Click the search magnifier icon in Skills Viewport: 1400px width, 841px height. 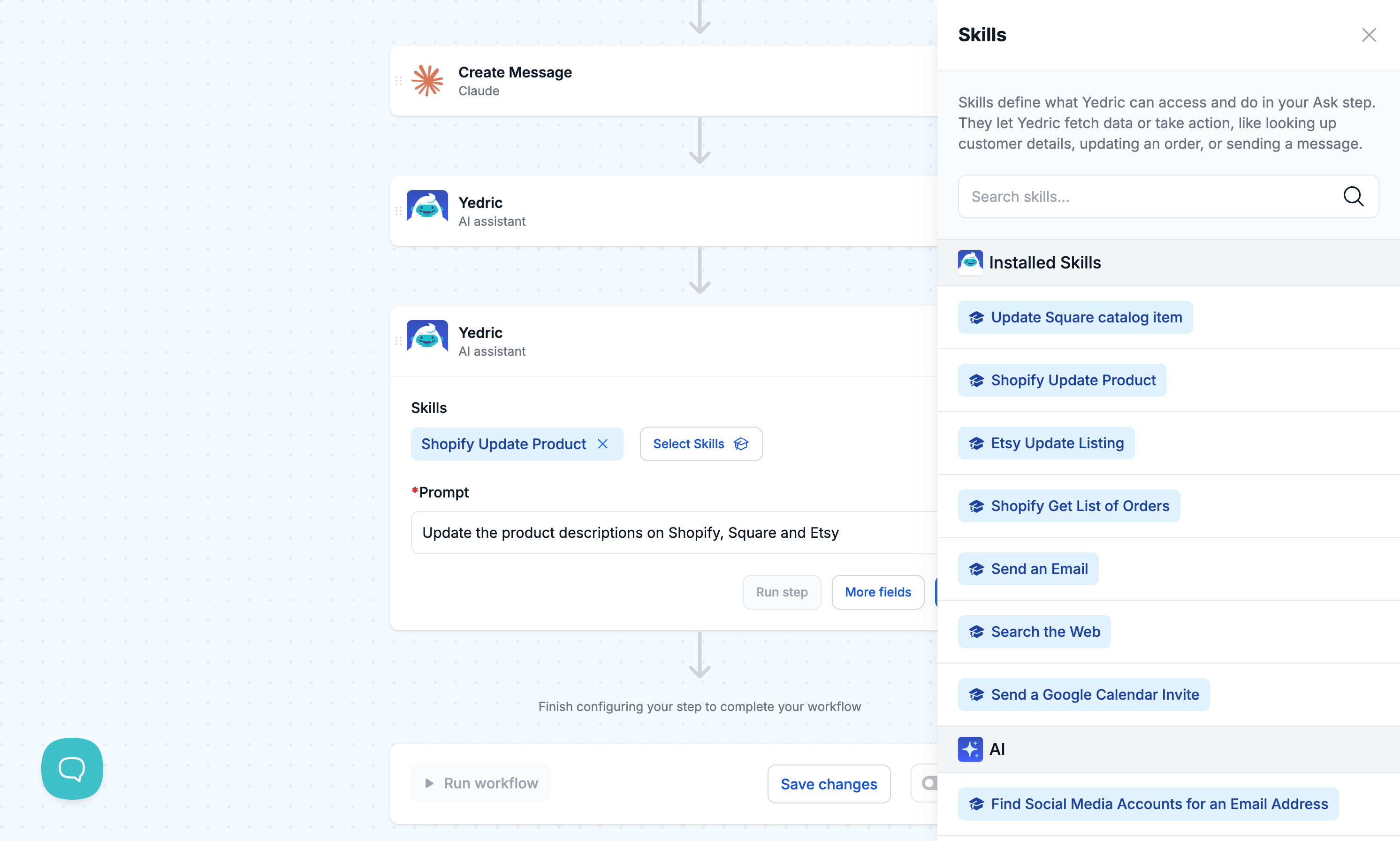tap(1353, 196)
